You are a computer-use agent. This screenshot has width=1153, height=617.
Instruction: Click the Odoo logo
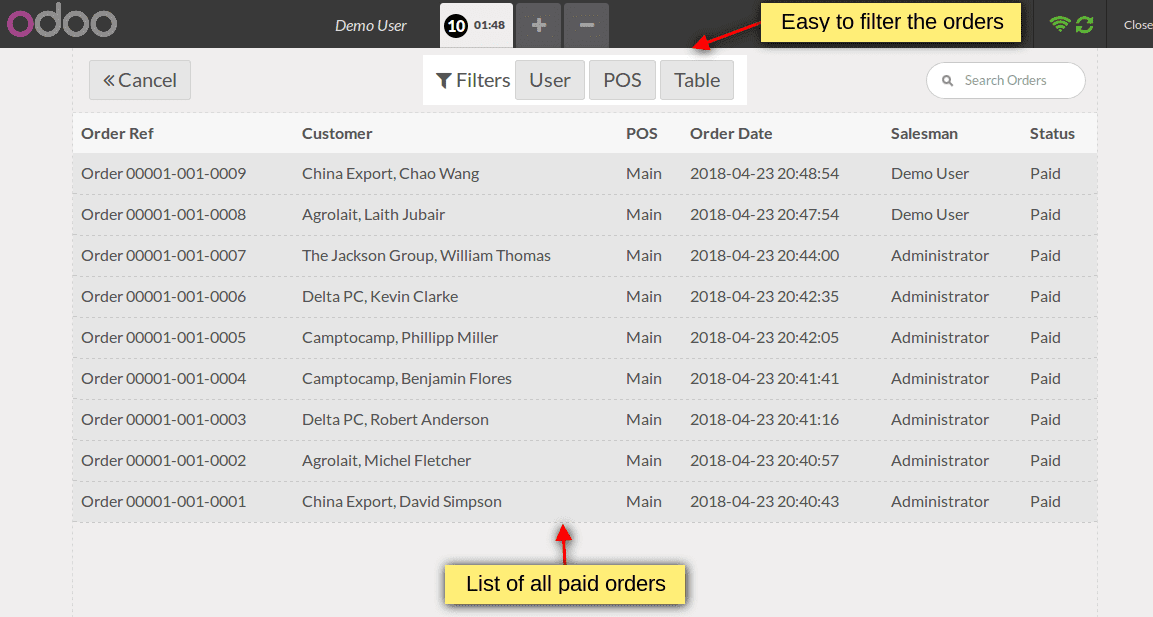pyautogui.click(x=62, y=23)
